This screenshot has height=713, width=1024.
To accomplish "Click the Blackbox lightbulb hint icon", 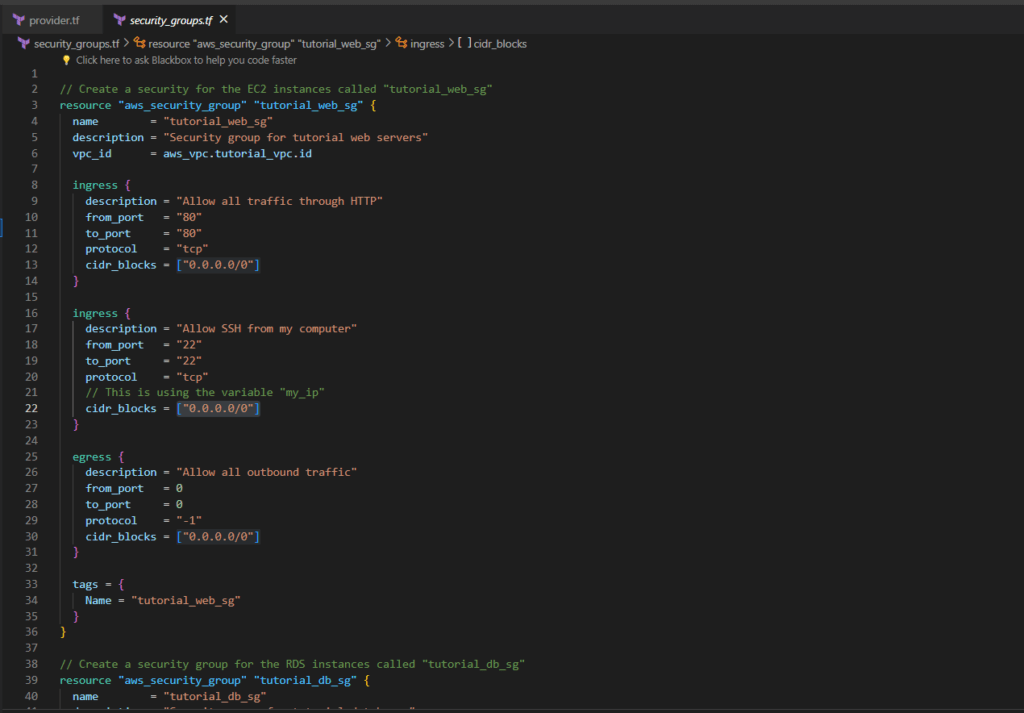I will click(x=67, y=60).
